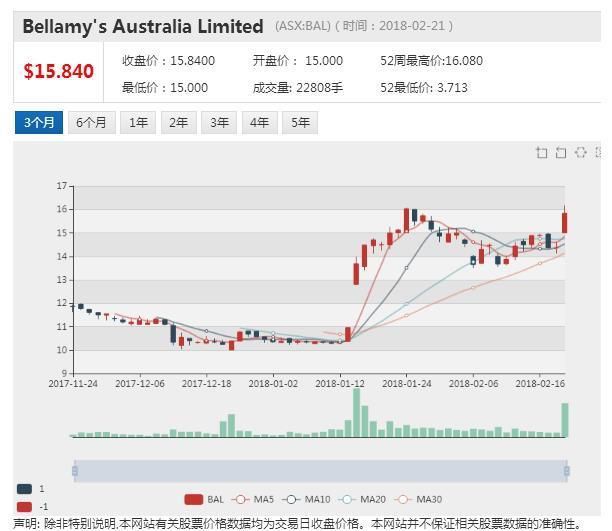Click the x-axis label 2018-02-16
Viewport: 612px width, 531px height.
540,383
